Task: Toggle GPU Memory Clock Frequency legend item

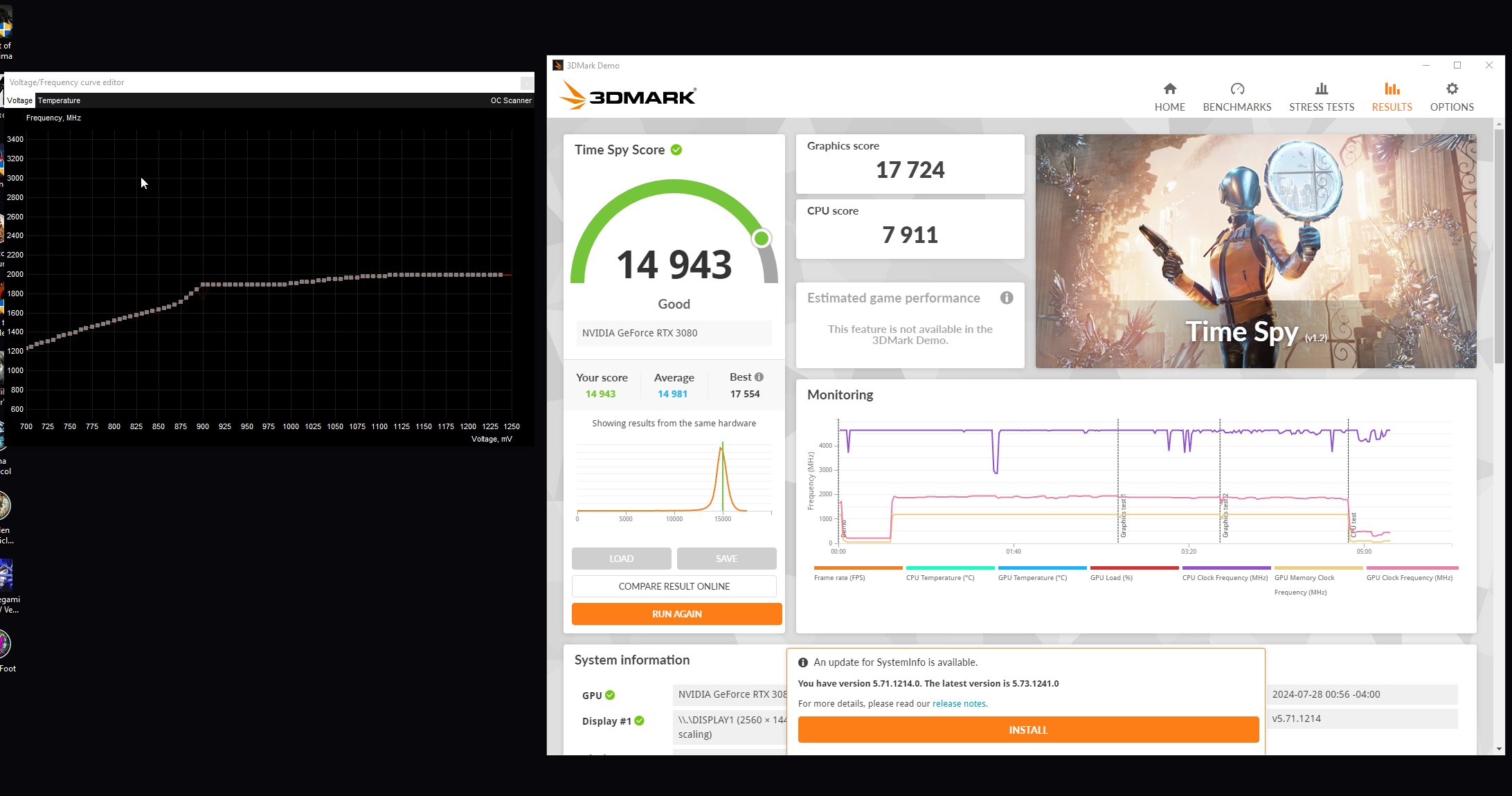Action: (x=1317, y=581)
